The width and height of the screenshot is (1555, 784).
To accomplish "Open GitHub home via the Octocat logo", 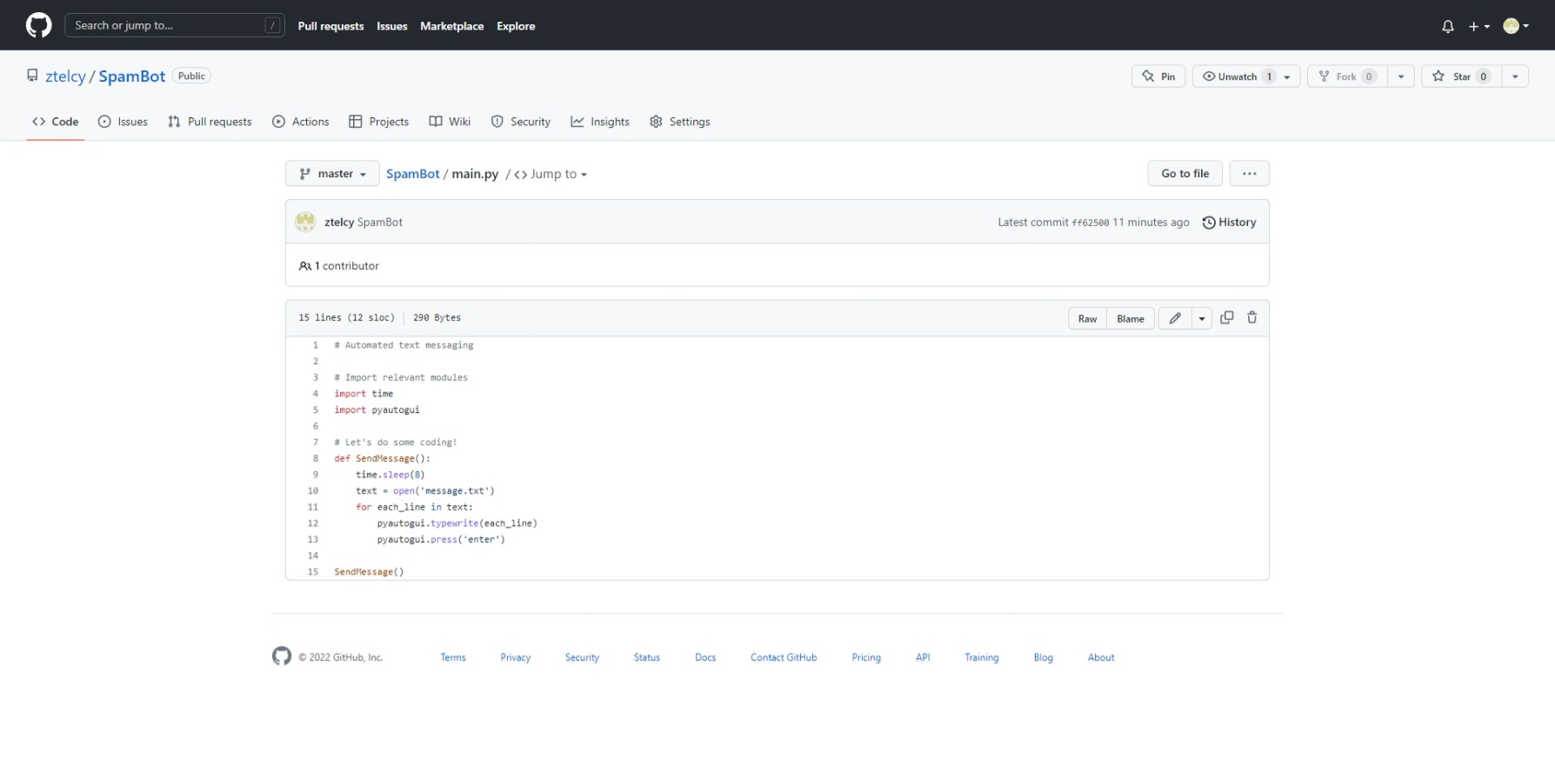I will pos(38,24).
